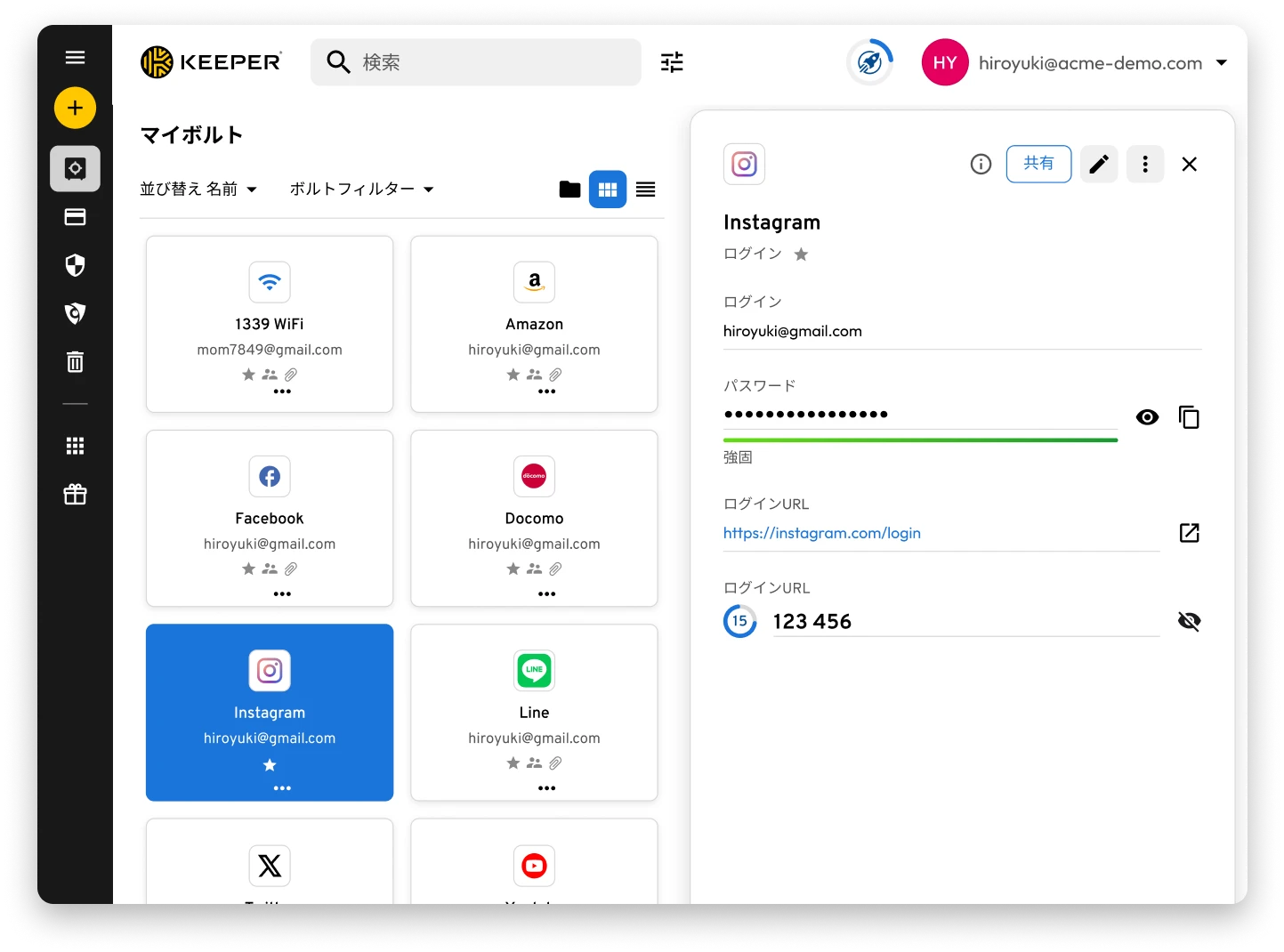The image size is (1284, 952).
Task: Open advanced search filter sliders icon
Action: 672,62
